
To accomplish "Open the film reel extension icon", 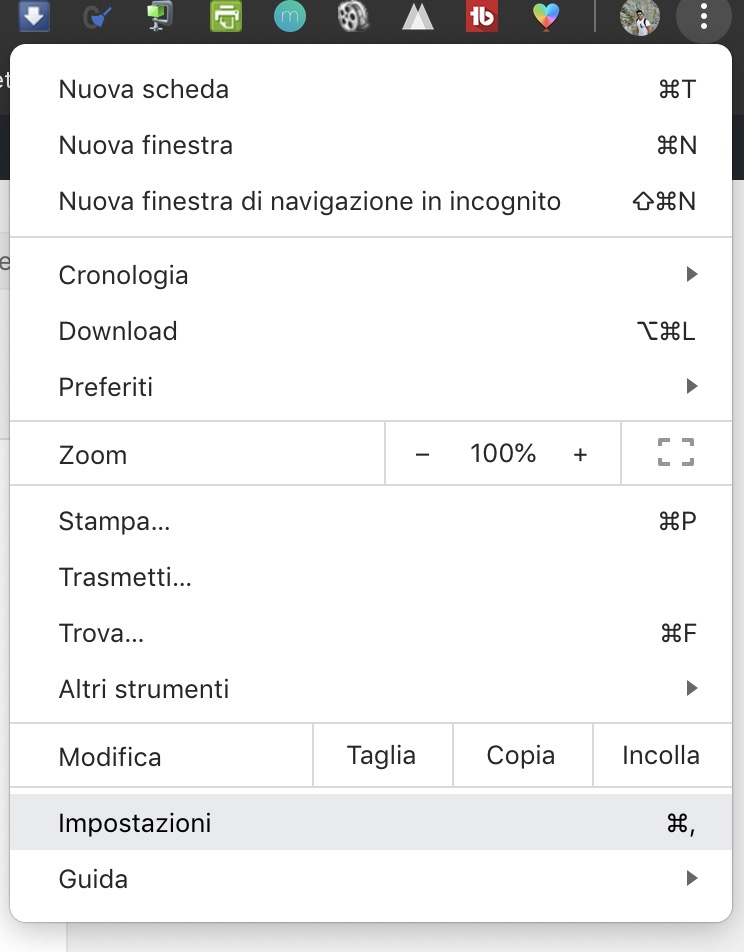I will coord(353,17).
